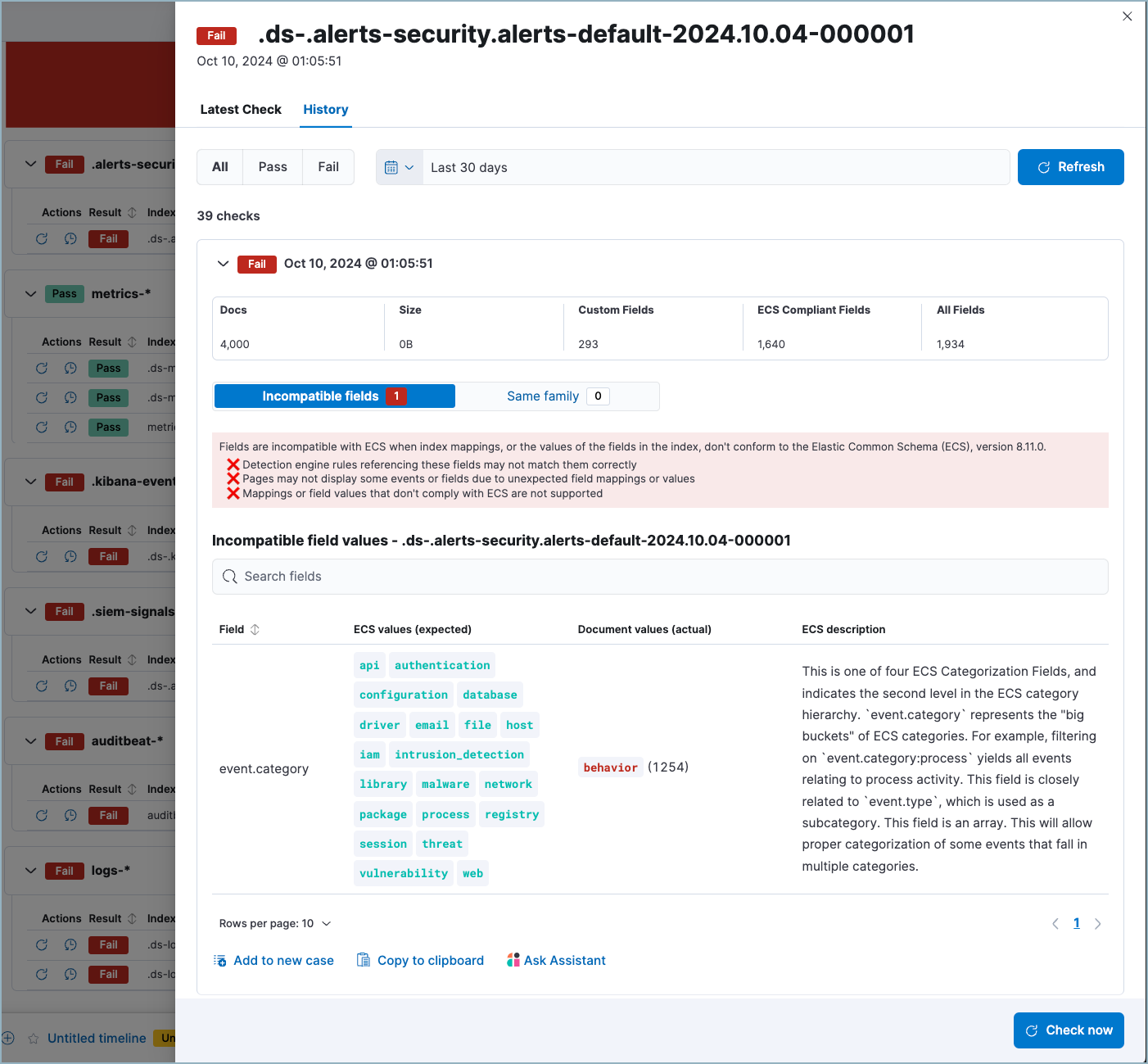Collapse the Oct 10, 2024 check accordion
The height and width of the screenshot is (1064, 1148).
pos(223,264)
